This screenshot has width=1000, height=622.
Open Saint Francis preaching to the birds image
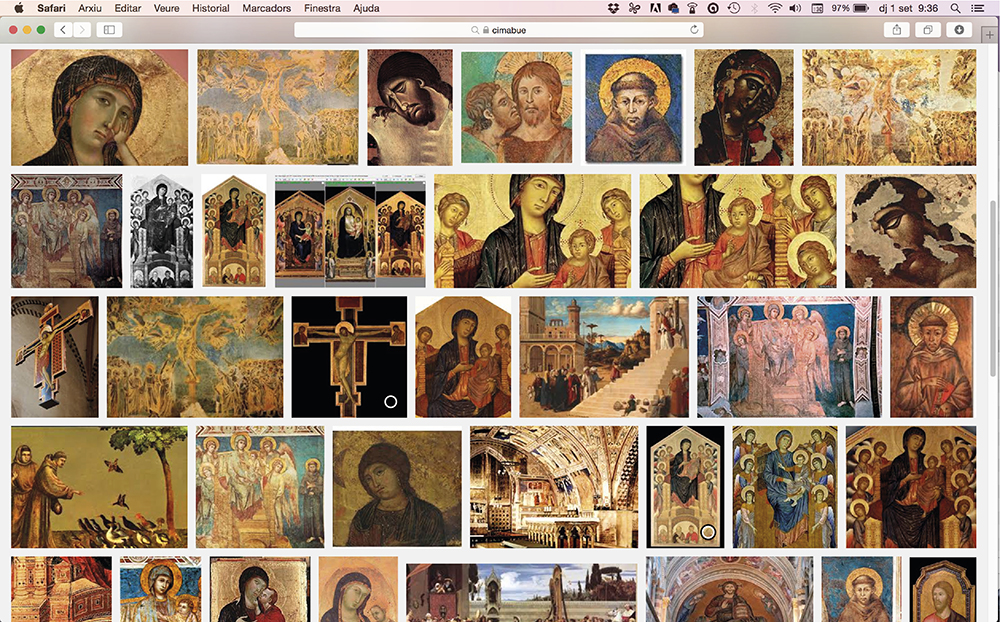coord(99,487)
